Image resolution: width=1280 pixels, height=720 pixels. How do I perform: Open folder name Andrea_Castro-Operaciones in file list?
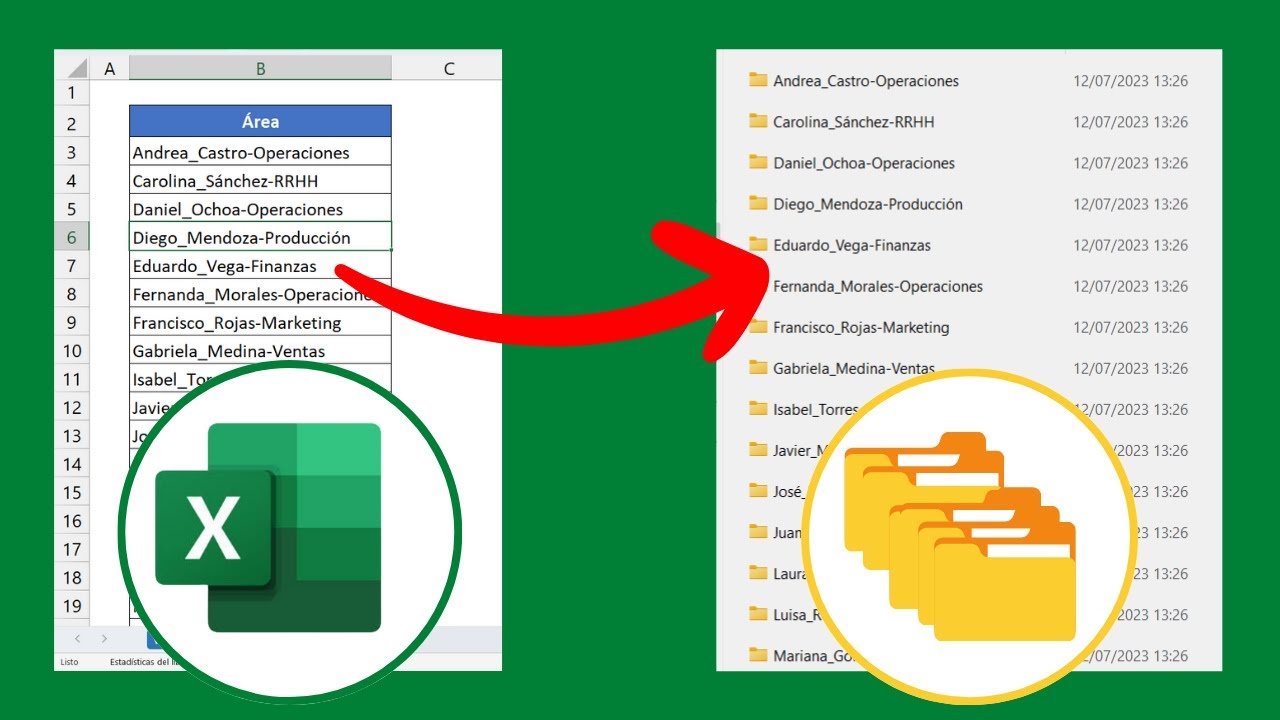point(866,81)
